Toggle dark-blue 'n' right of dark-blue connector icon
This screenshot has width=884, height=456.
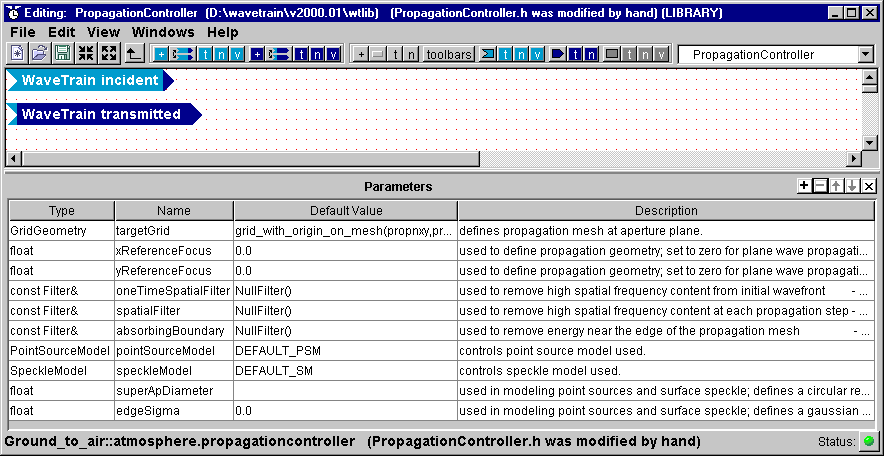[317, 54]
